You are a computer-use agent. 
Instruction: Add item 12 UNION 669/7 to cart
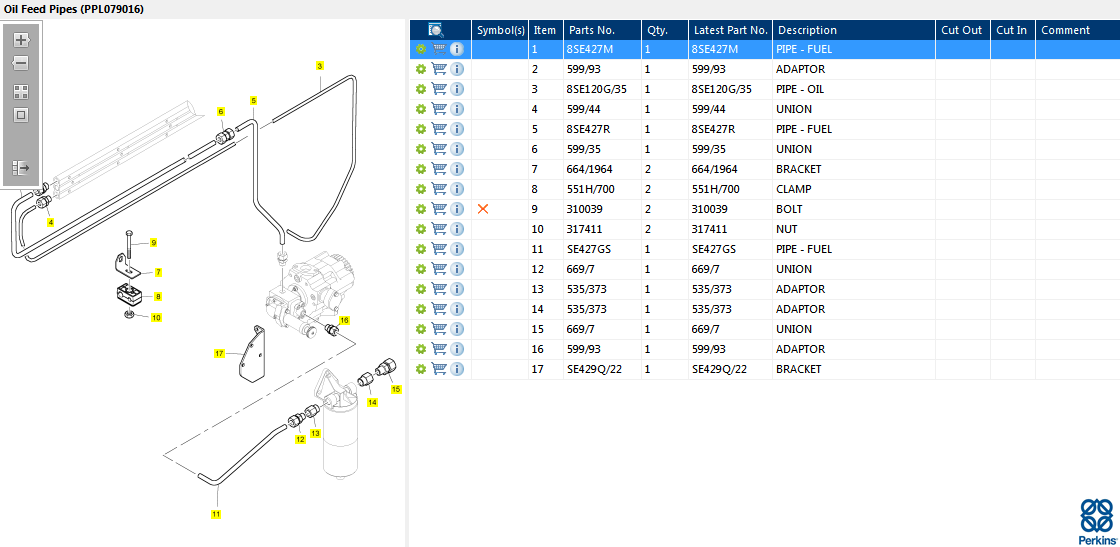[x=439, y=269]
